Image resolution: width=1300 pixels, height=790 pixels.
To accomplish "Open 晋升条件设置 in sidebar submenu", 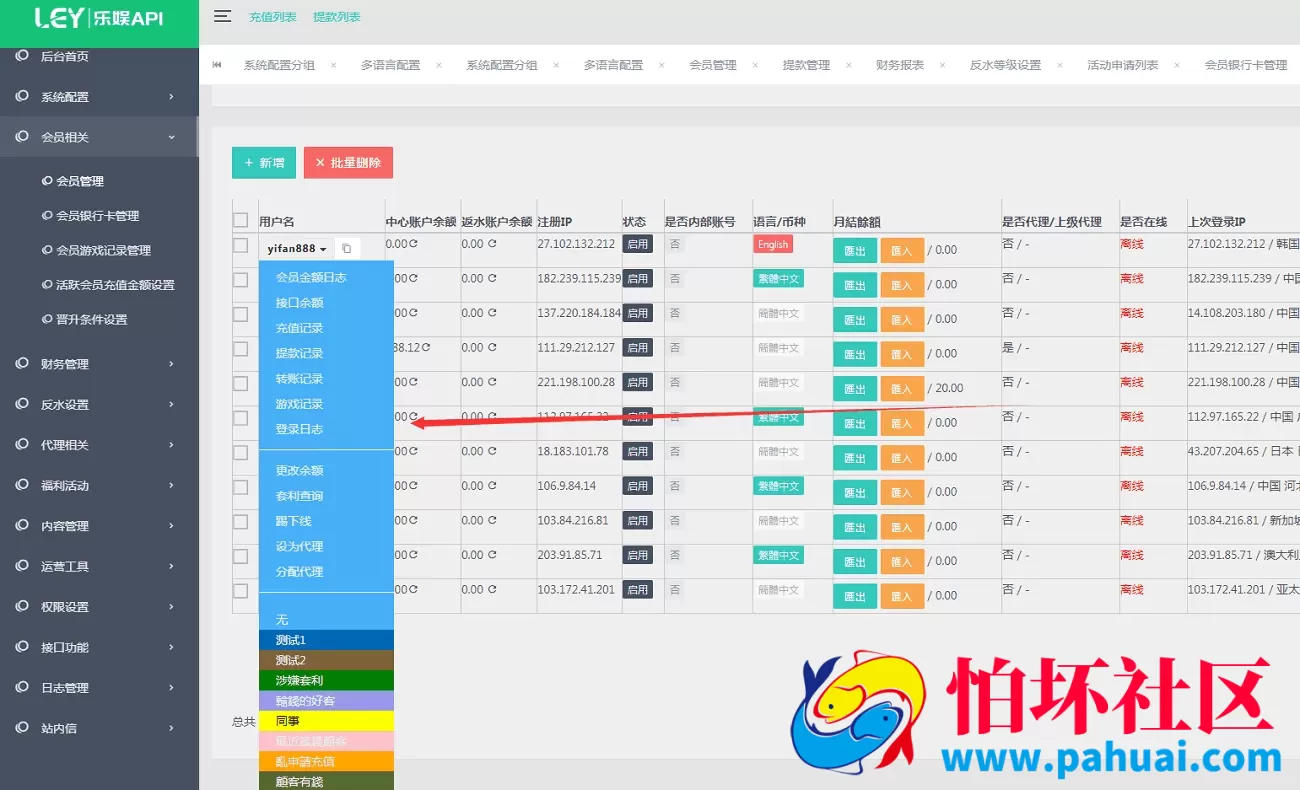I will point(91,320).
